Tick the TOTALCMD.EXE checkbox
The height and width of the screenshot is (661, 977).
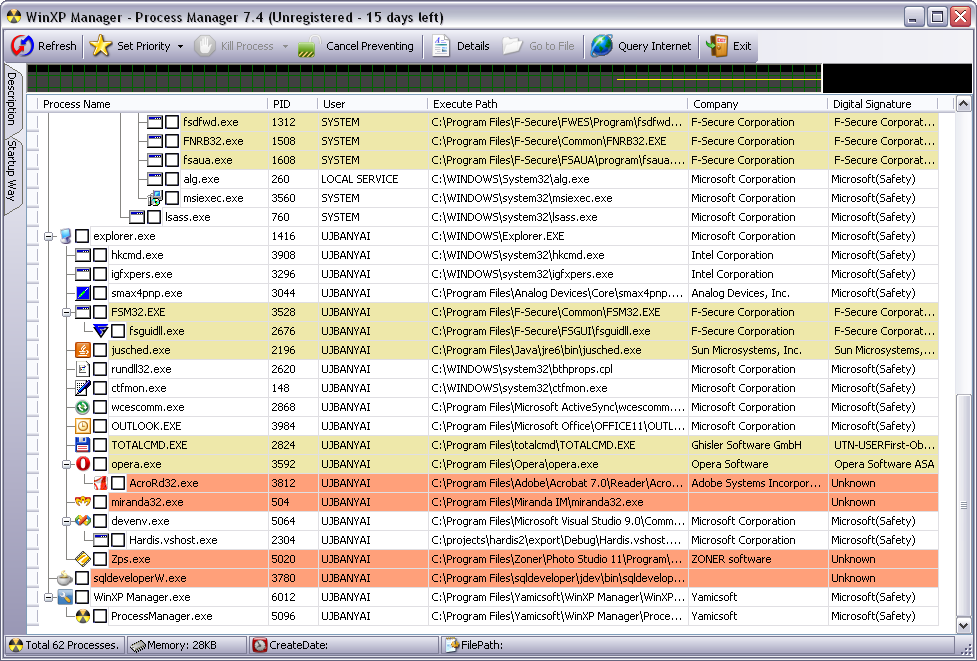coord(100,445)
